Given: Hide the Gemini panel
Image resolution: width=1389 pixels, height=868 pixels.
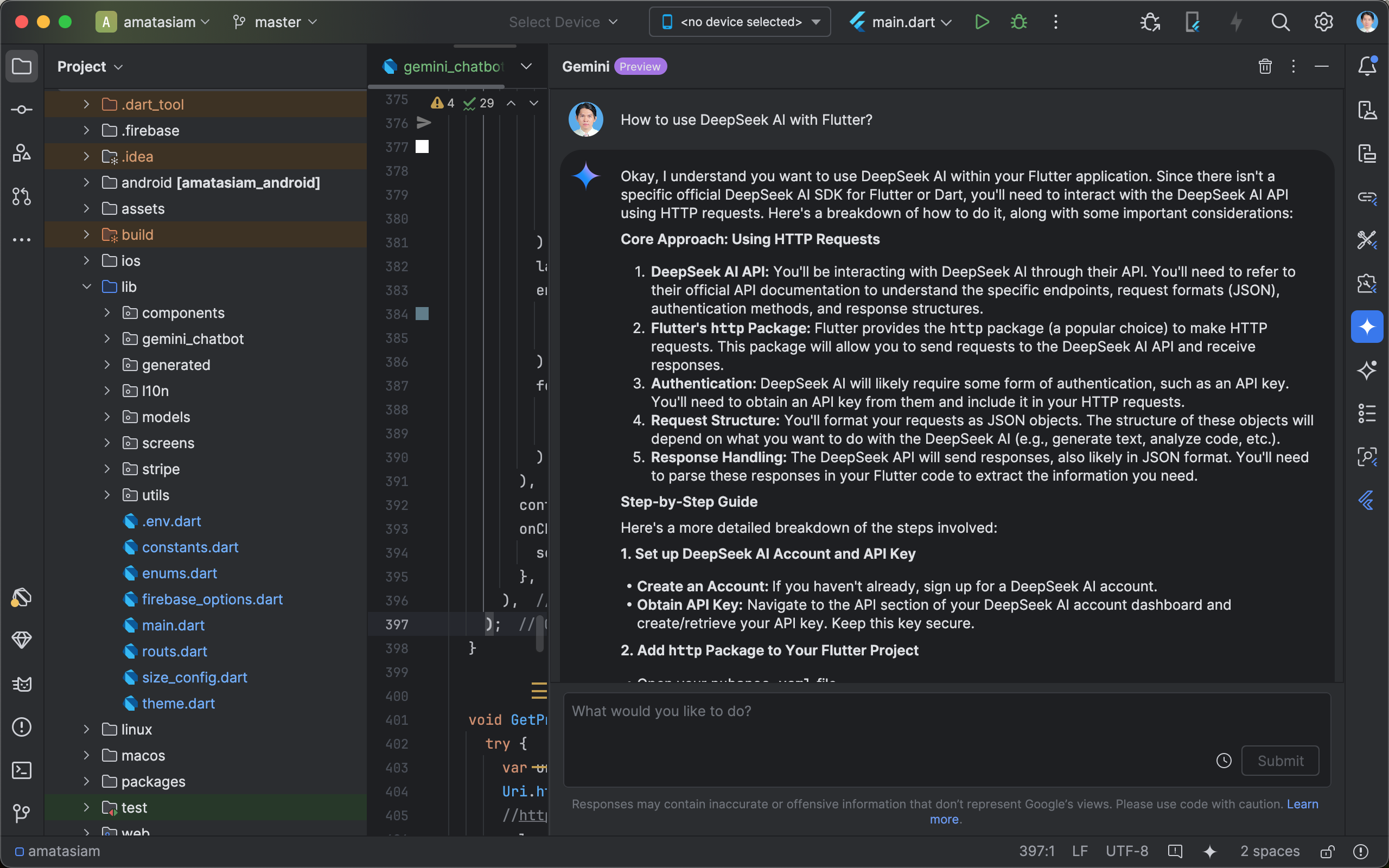Looking at the screenshot, I should pyautogui.click(x=1321, y=66).
